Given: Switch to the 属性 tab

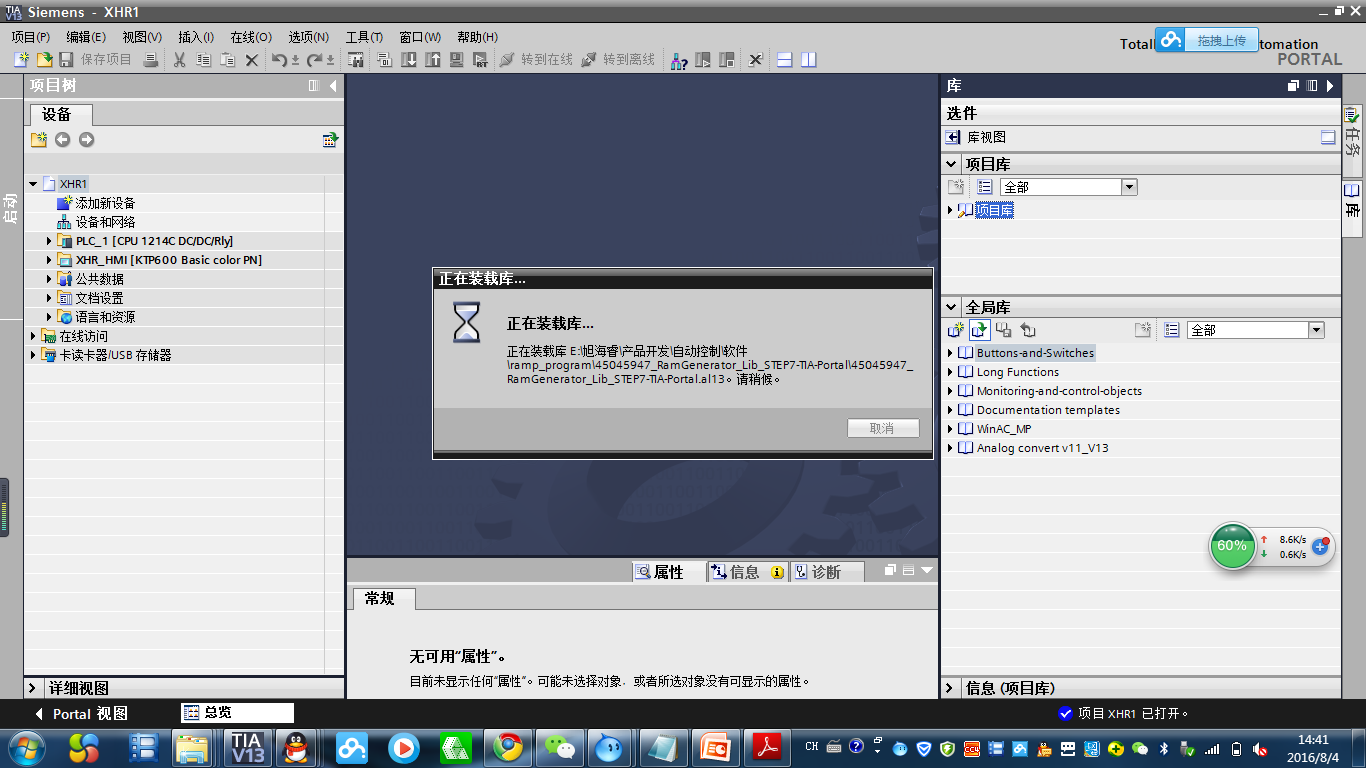Looking at the screenshot, I should 669,572.
